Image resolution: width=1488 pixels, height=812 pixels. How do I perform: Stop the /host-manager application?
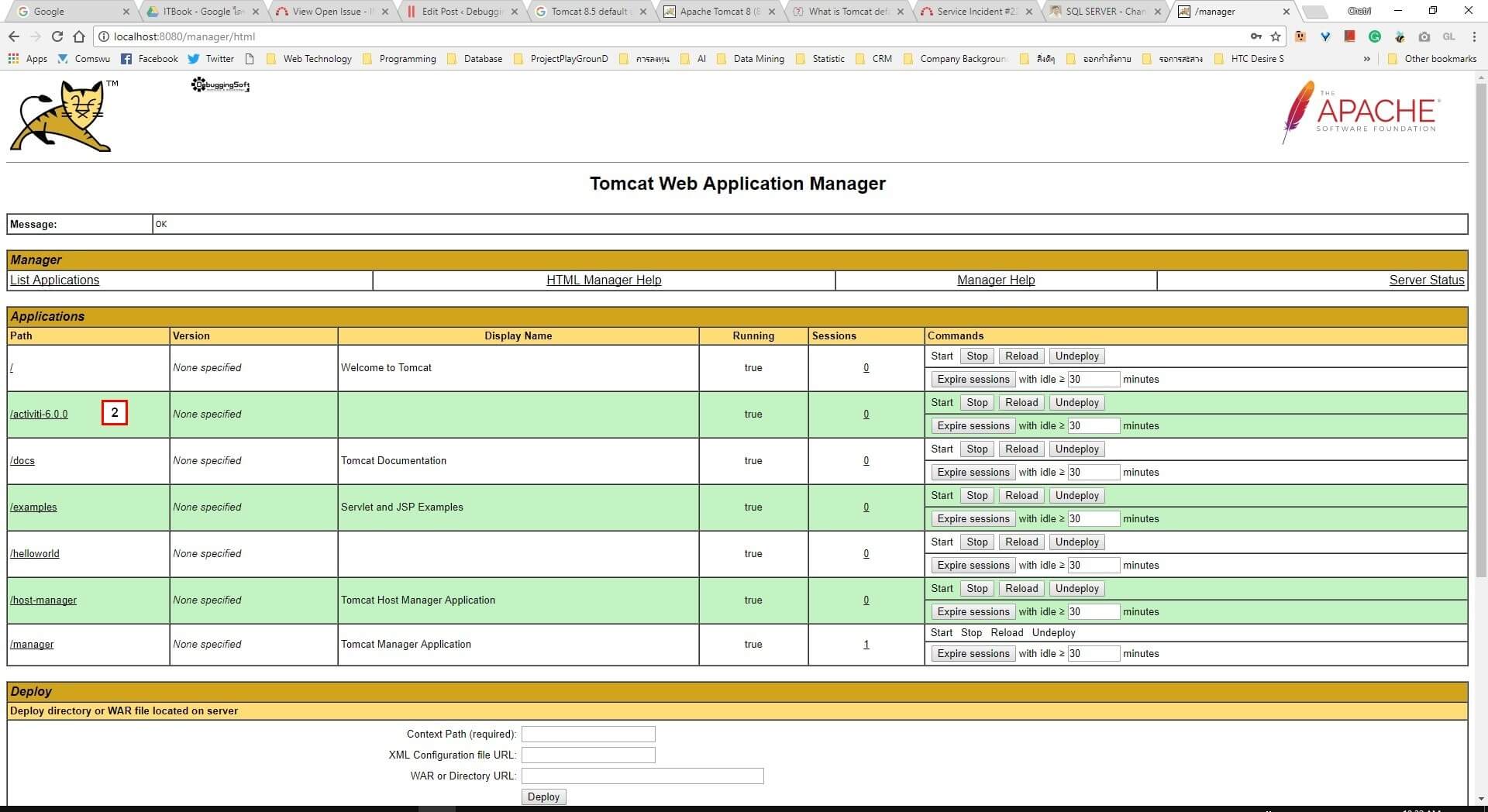[977, 589]
